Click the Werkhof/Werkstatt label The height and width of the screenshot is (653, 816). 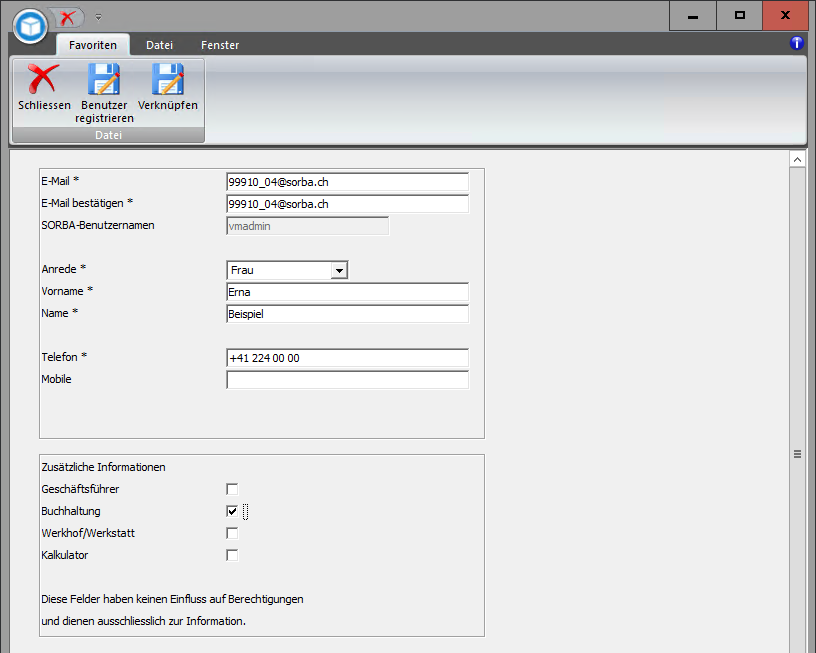point(88,533)
